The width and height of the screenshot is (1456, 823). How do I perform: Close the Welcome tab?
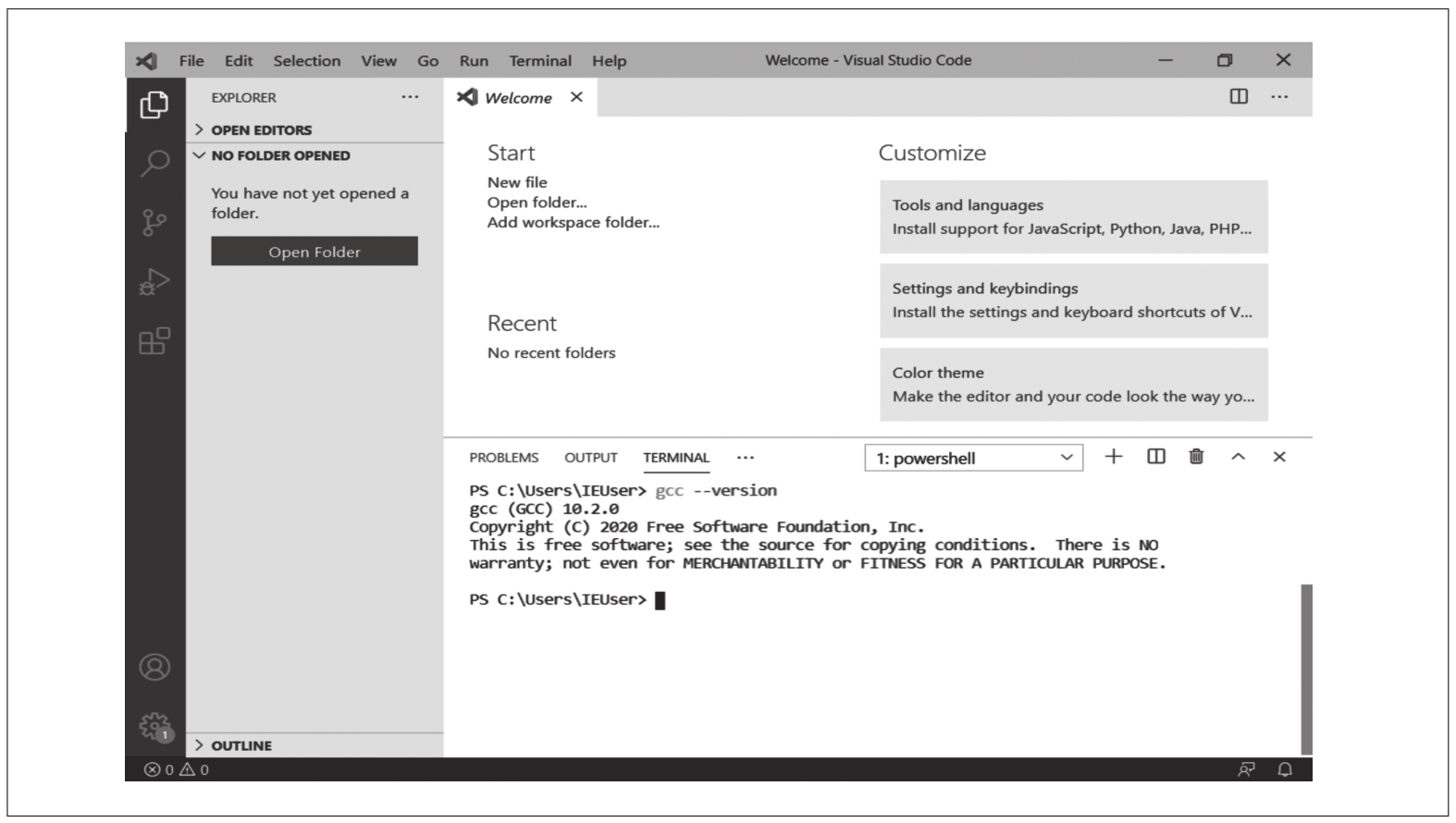click(x=576, y=97)
